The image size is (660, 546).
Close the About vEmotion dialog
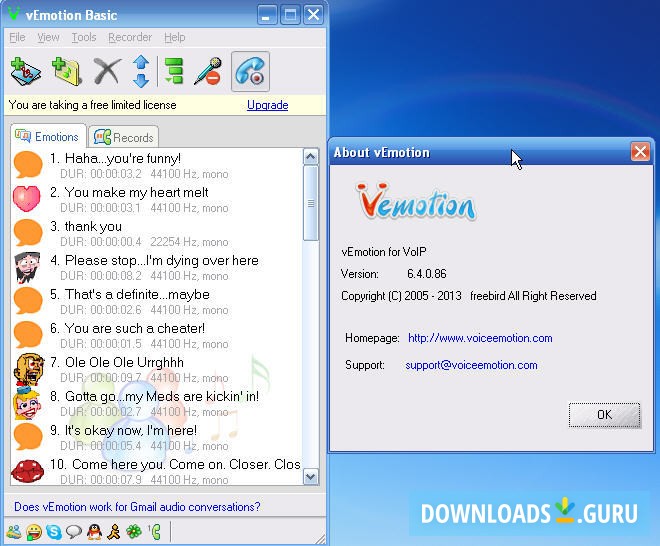[x=640, y=152]
